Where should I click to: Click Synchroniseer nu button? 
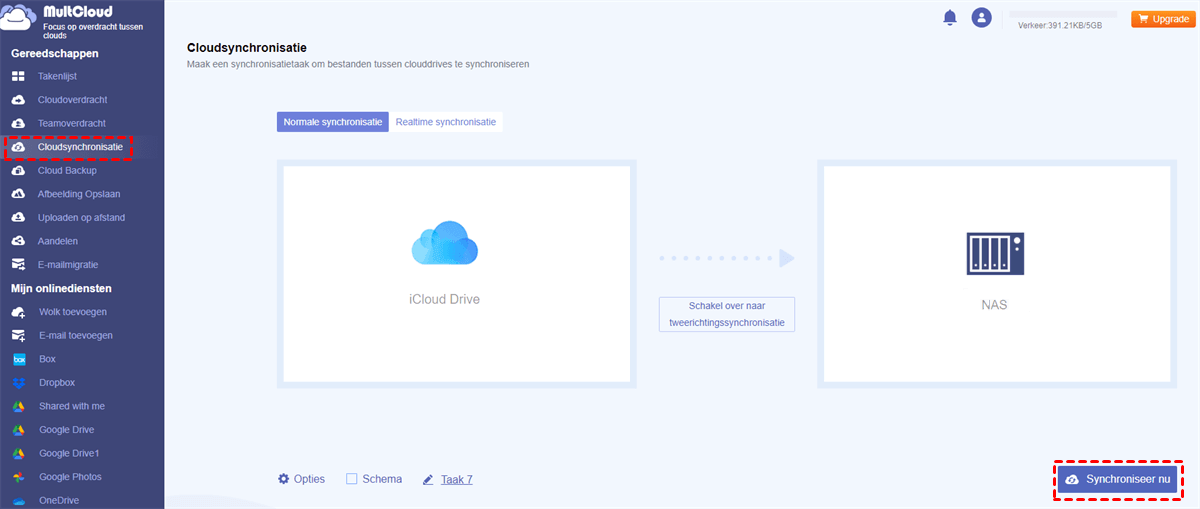click(1117, 480)
